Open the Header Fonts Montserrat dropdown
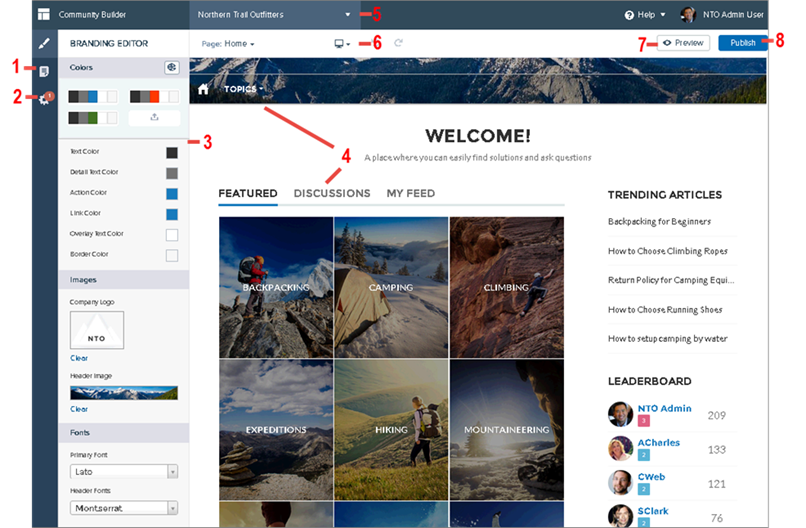 coord(124,508)
